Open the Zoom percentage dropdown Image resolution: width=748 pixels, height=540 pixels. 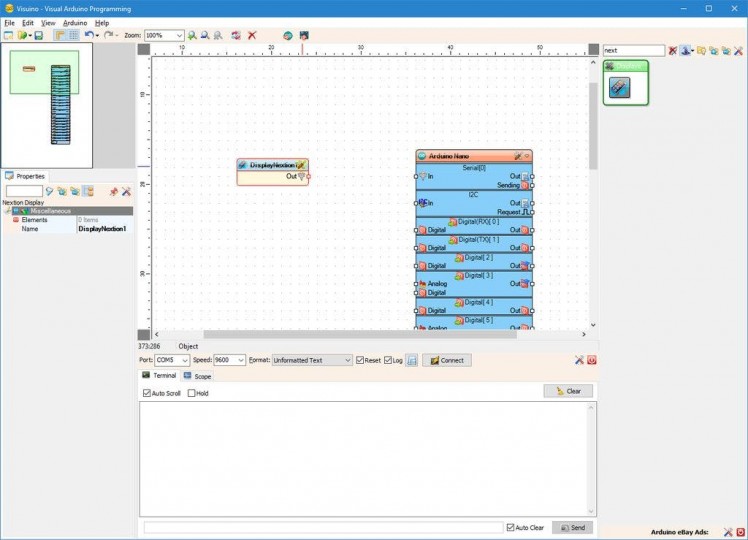179,35
